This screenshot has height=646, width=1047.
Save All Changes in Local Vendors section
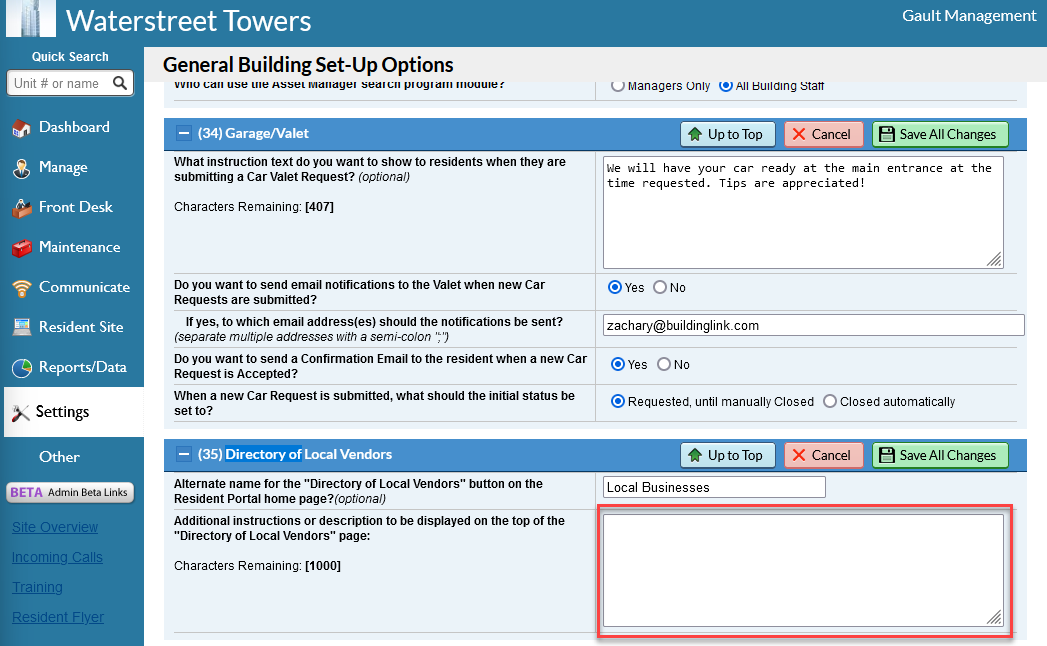tap(940, 455)
